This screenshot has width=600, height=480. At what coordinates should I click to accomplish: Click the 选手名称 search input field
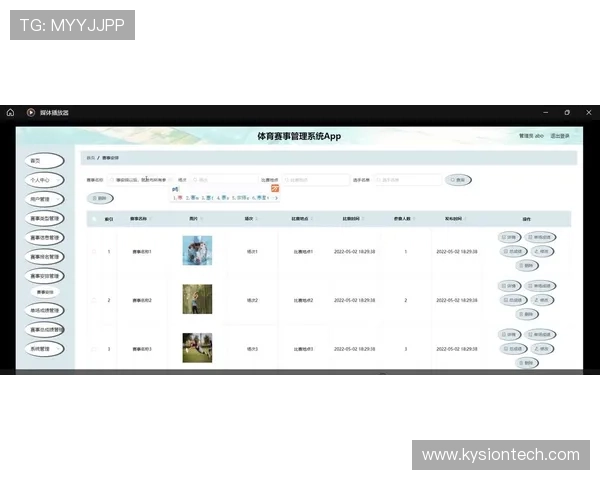[x=408, y=180]
